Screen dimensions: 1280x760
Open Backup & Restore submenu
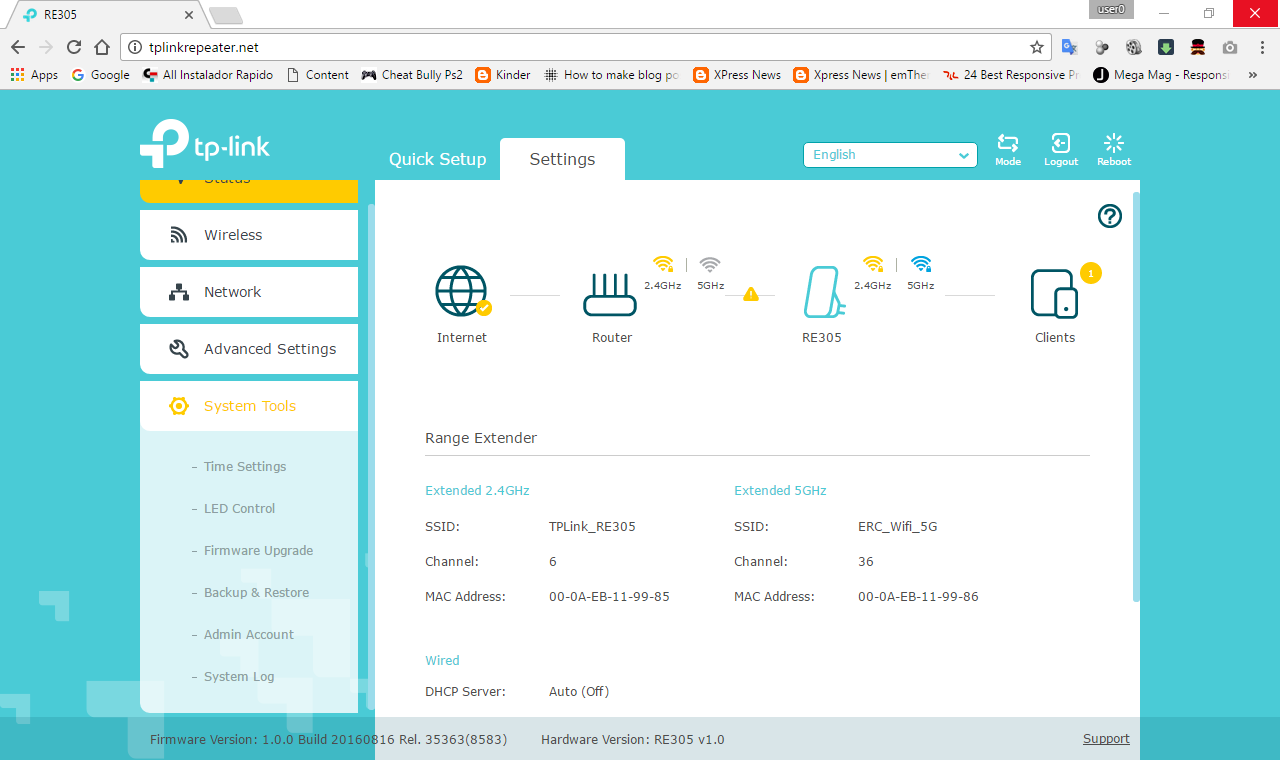point(256,593)
